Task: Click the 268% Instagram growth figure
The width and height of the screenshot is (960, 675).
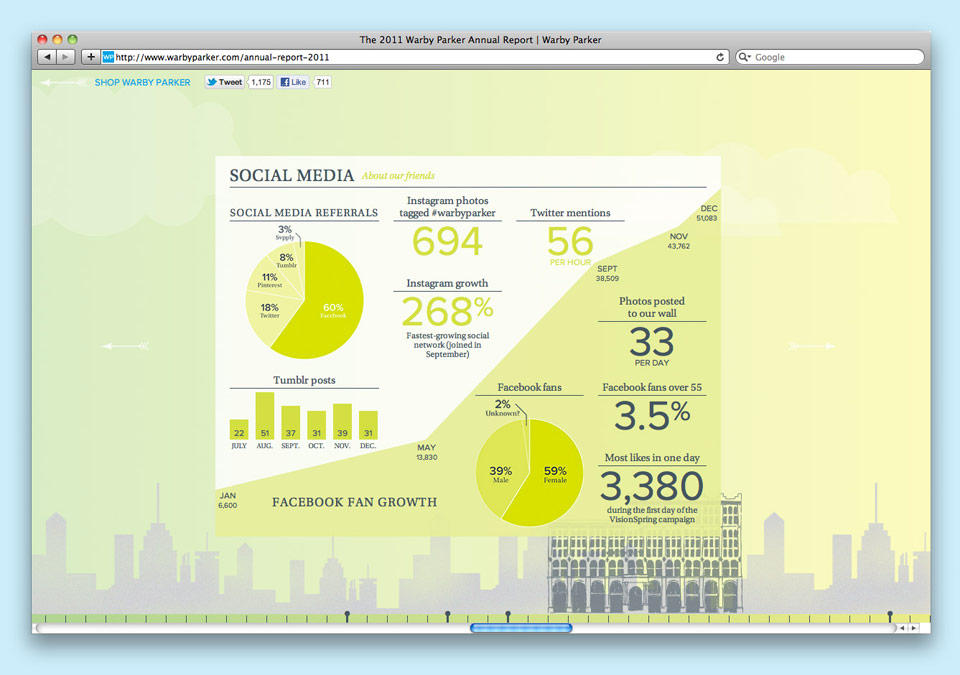Action: tap(448, 311)
